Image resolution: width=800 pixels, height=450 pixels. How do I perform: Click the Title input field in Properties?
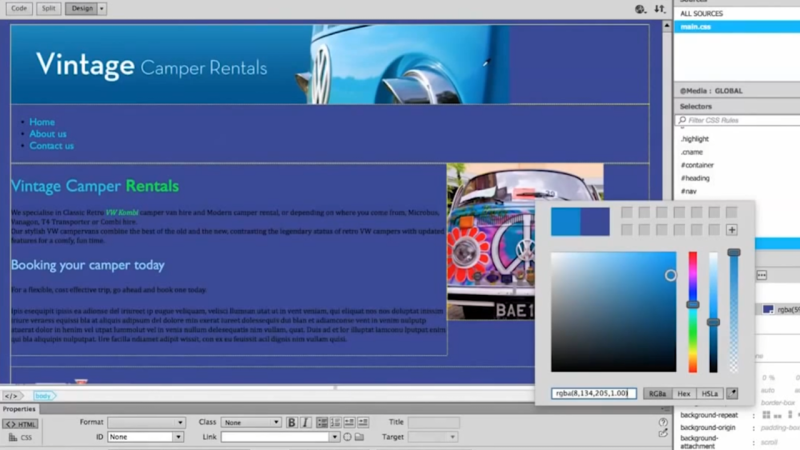[434, 422]
